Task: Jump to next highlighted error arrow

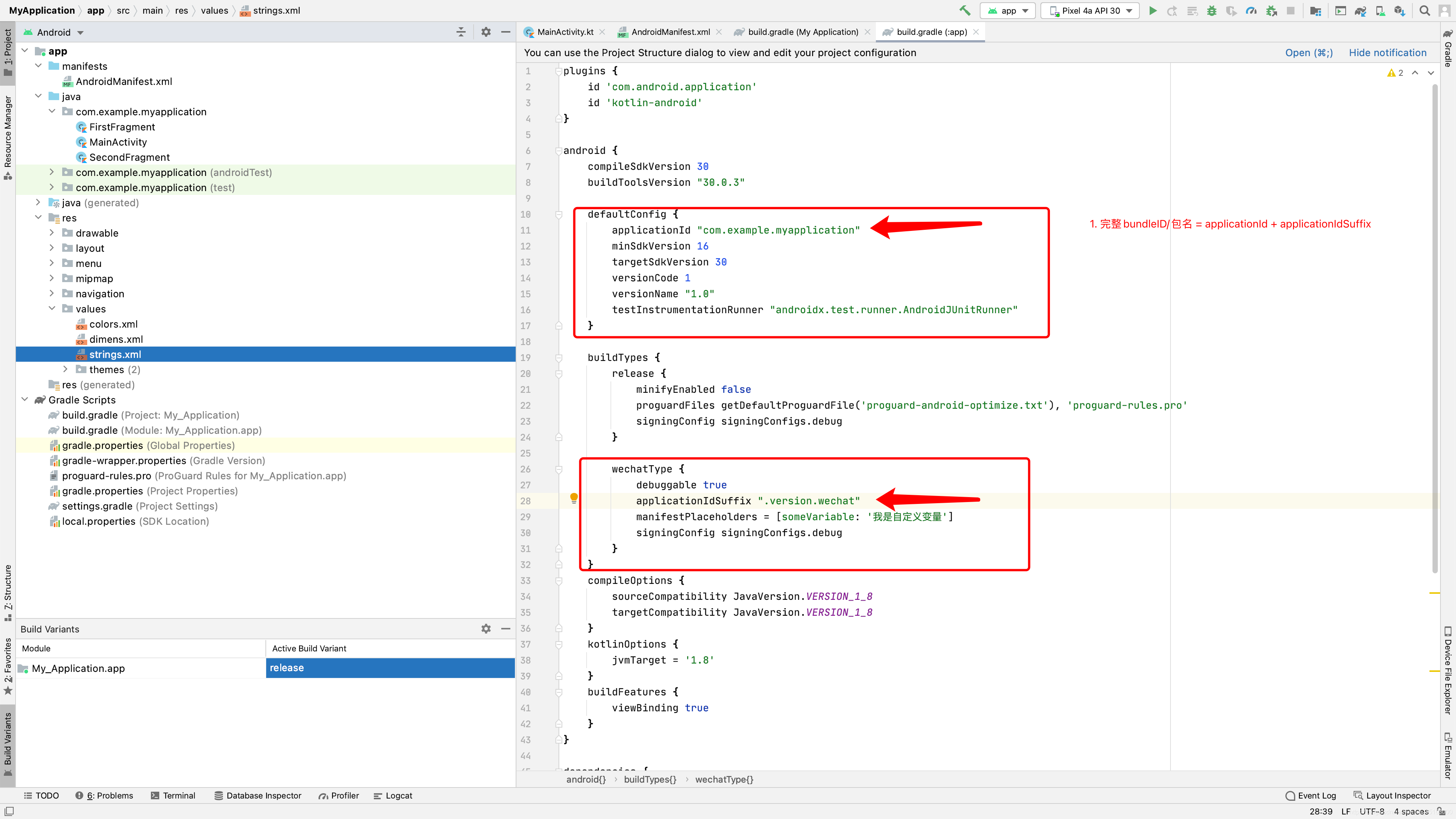Action: [x=1431, y=73]
